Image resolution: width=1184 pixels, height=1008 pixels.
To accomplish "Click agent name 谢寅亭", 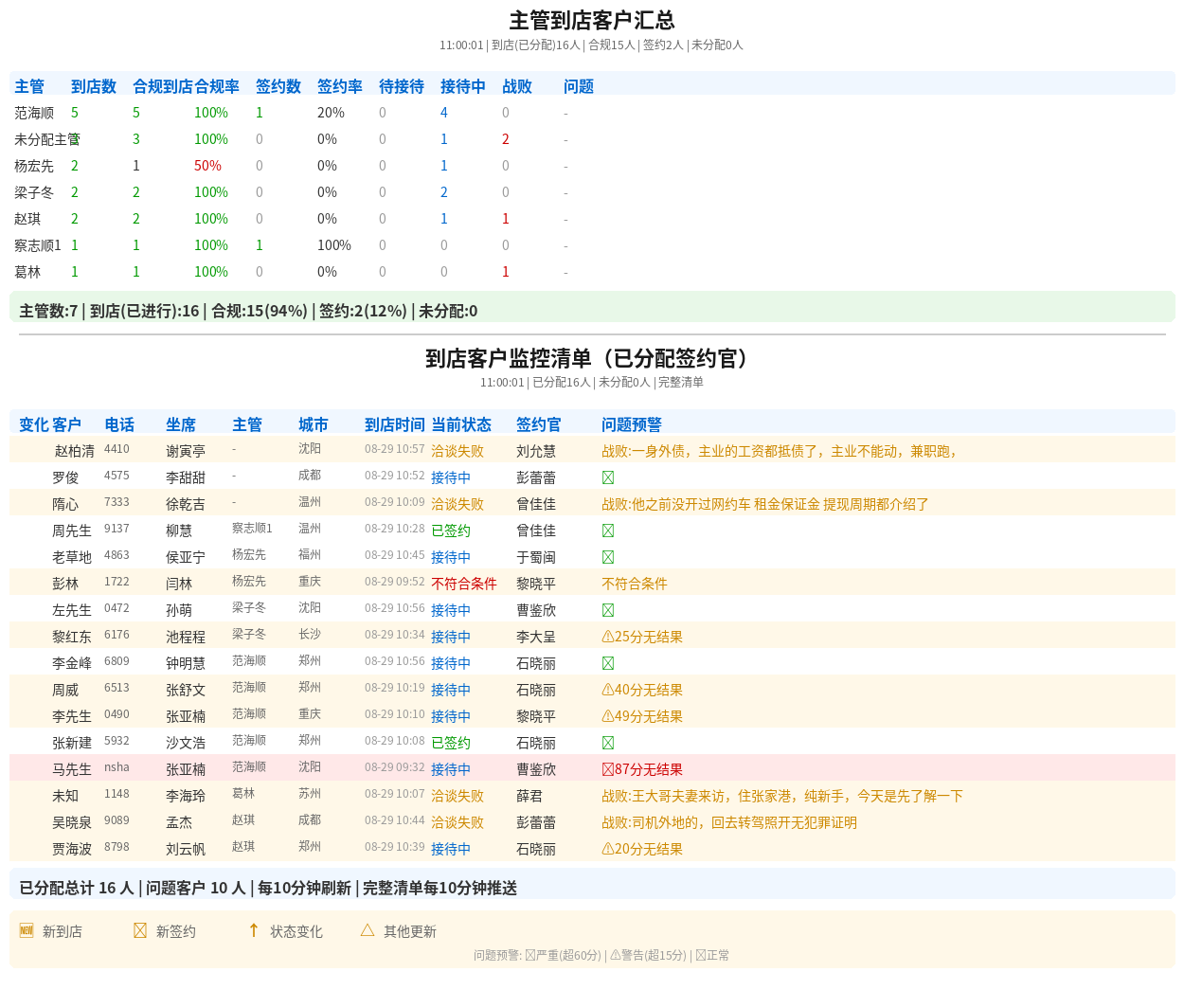I will point(186,451).
